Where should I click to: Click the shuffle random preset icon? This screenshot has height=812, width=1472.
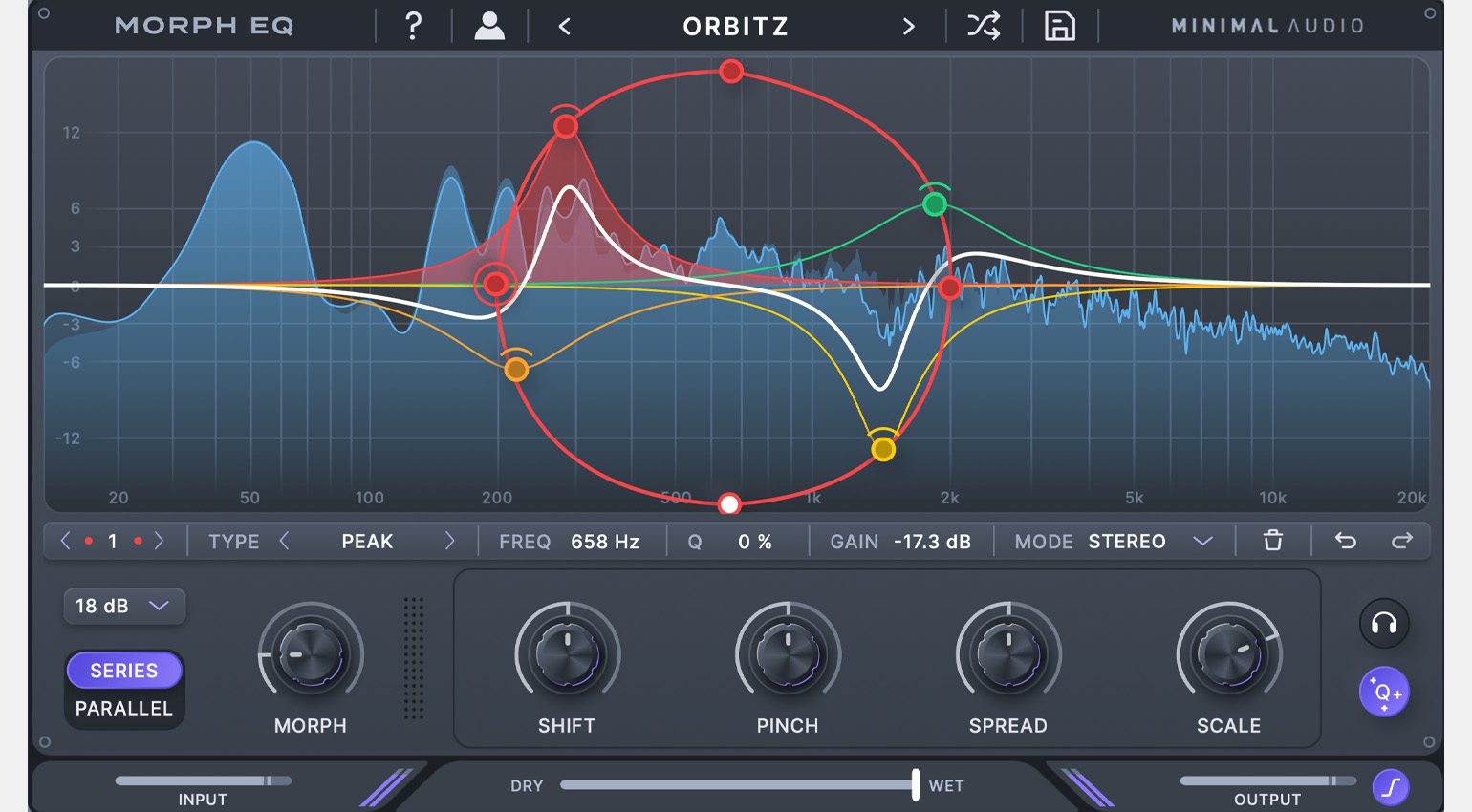[x=984, y=26]
